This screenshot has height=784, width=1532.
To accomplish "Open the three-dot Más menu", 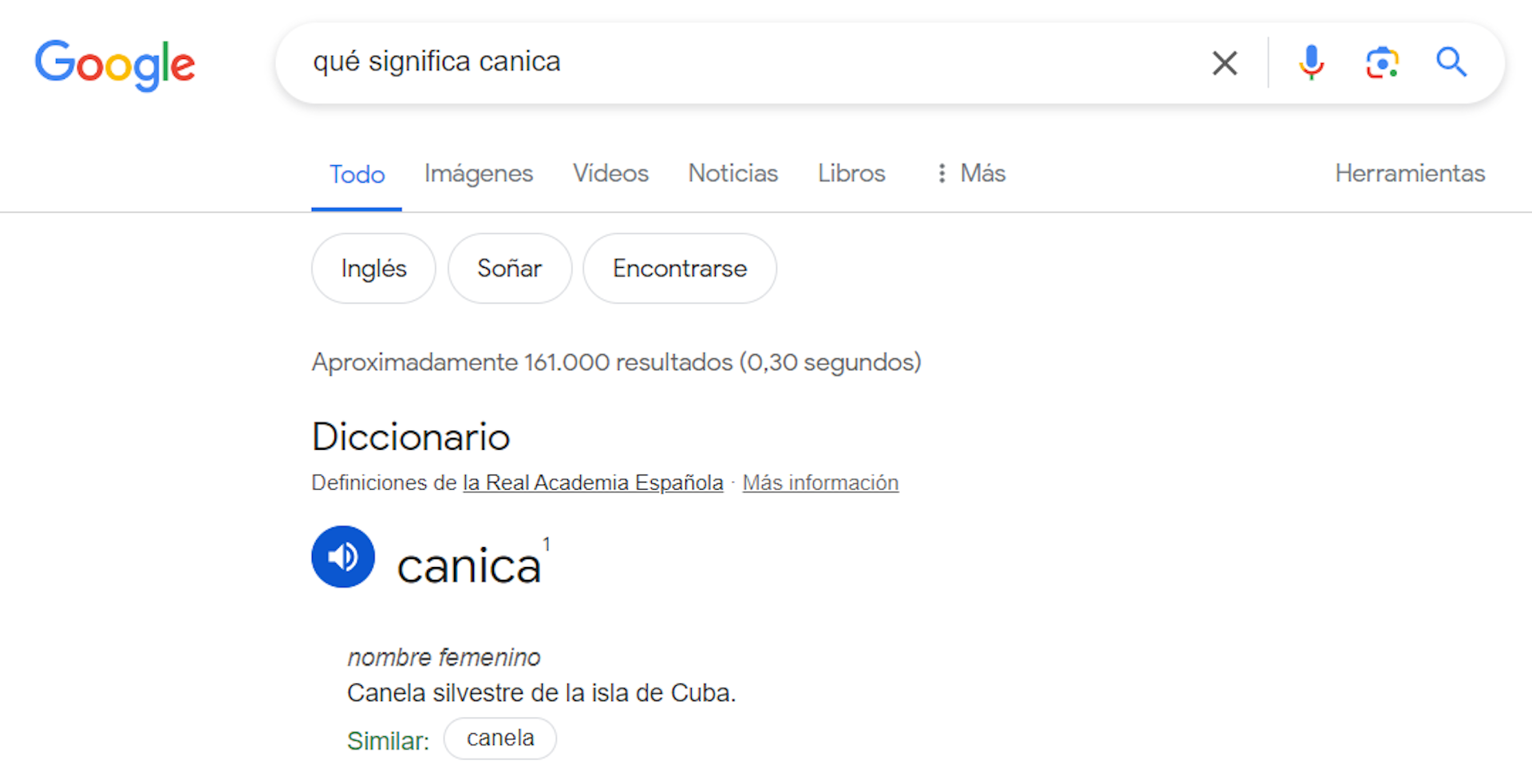I will pos(971,173).
